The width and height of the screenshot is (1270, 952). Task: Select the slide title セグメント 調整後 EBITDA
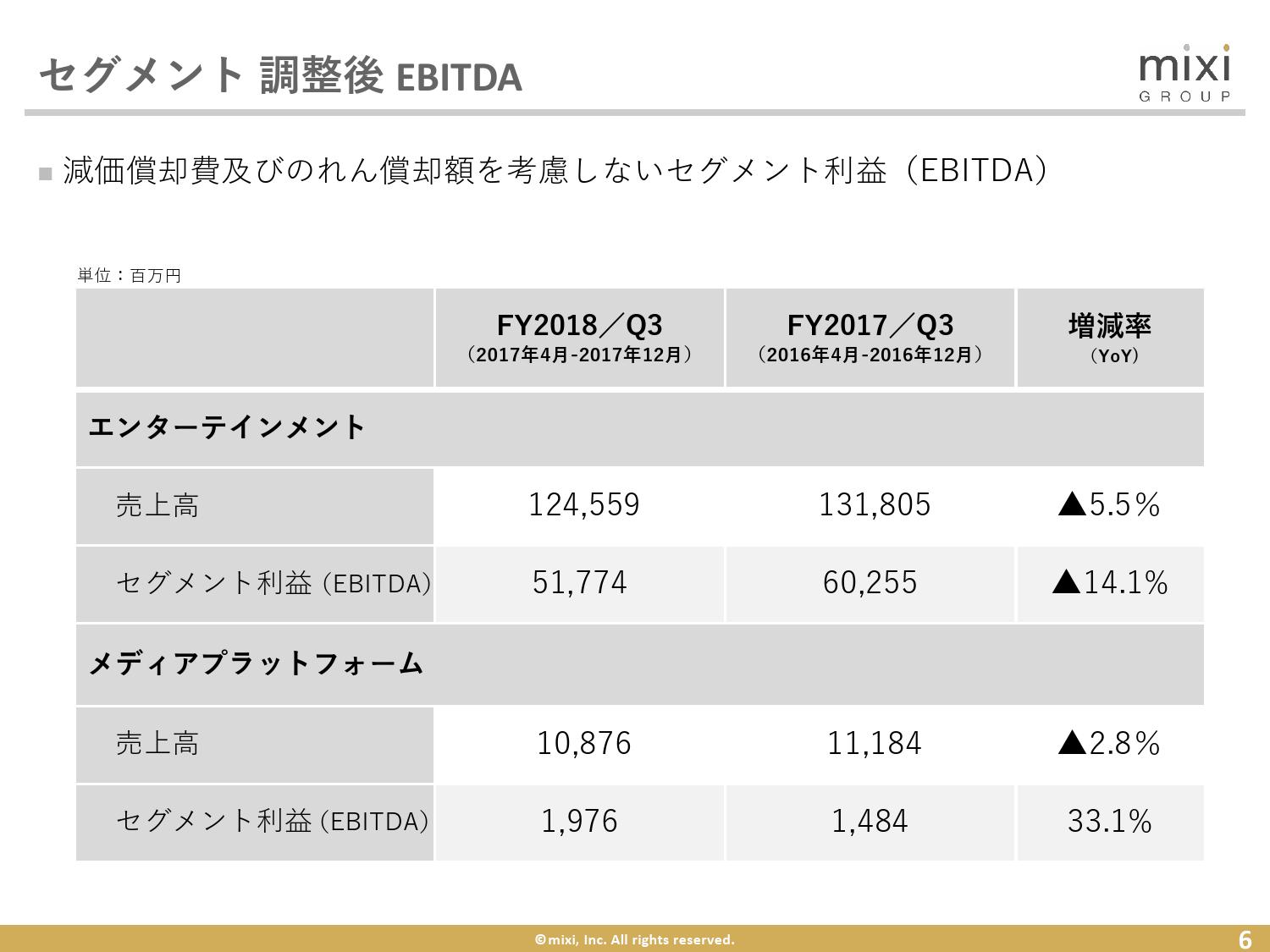[x=280, y=76]
